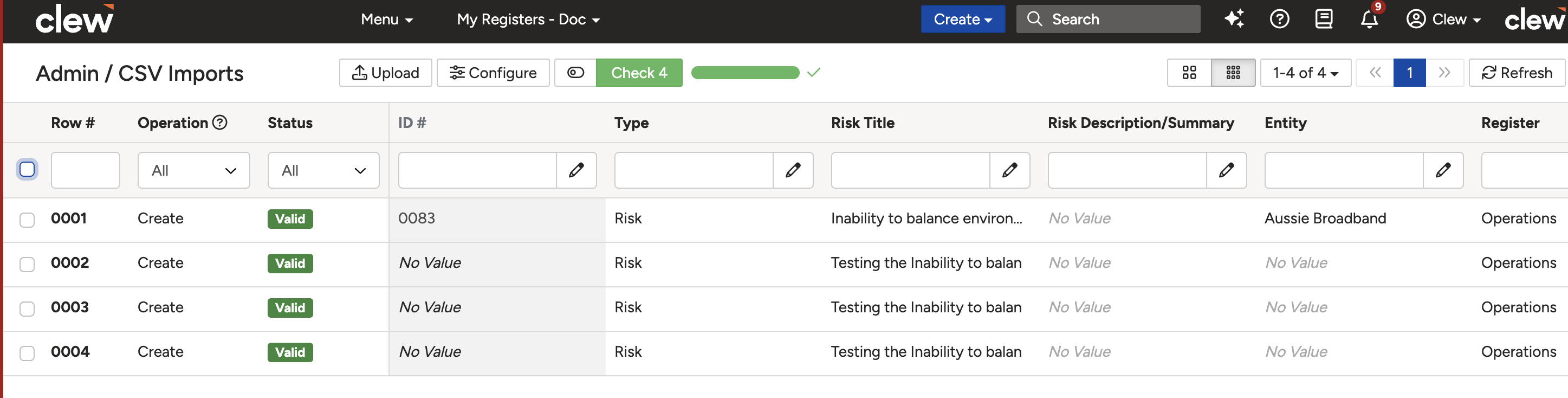Click the Configure button
This screenshot has height=398, width=1568.
click(x=493, y=73)
